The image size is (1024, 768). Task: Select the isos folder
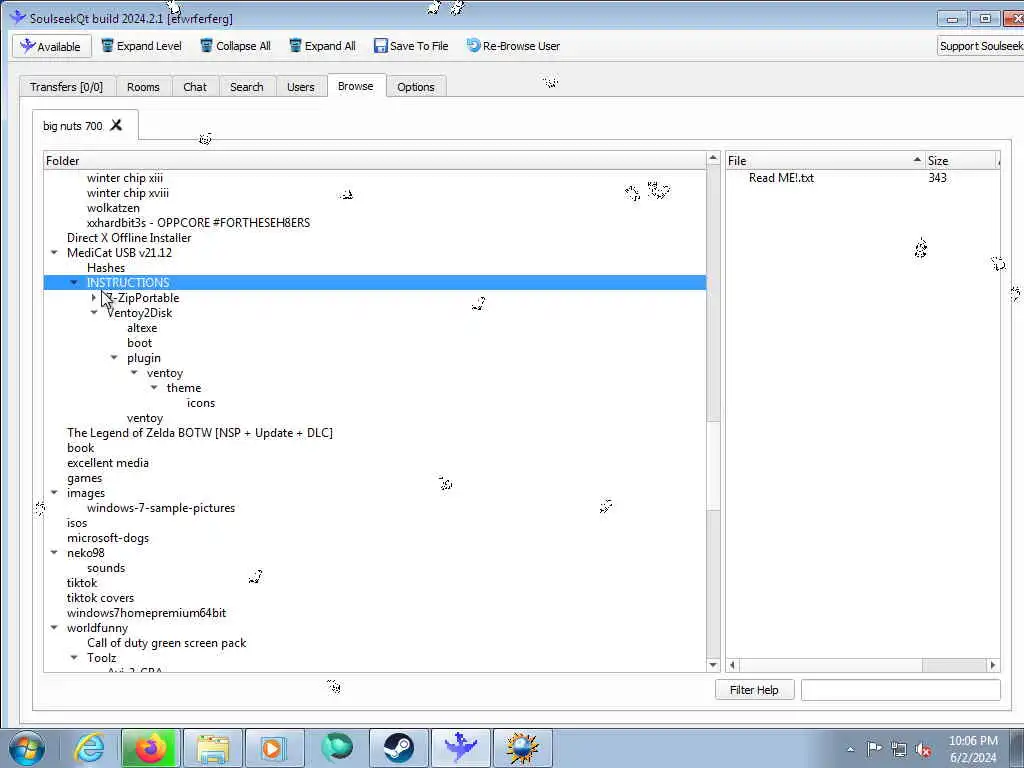(76, 523)
